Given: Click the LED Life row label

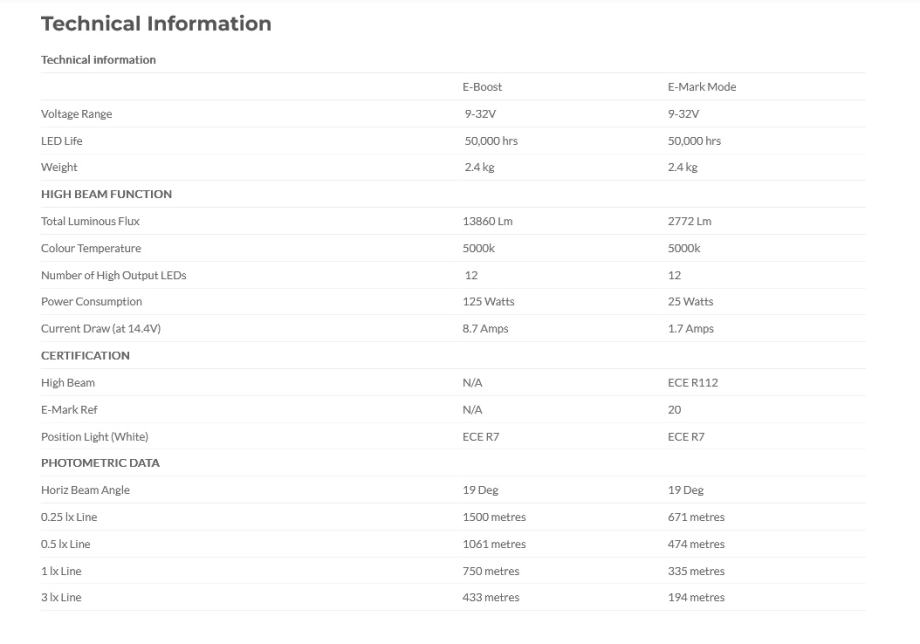Looking at the screenshot, I should 62,141.
